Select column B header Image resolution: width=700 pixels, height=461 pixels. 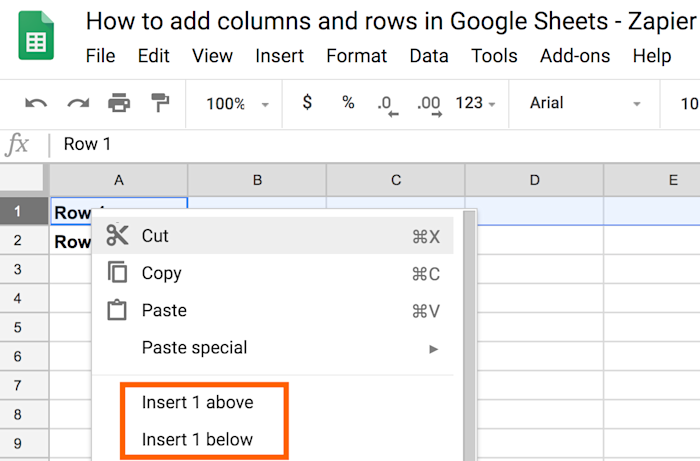(257, 180)
